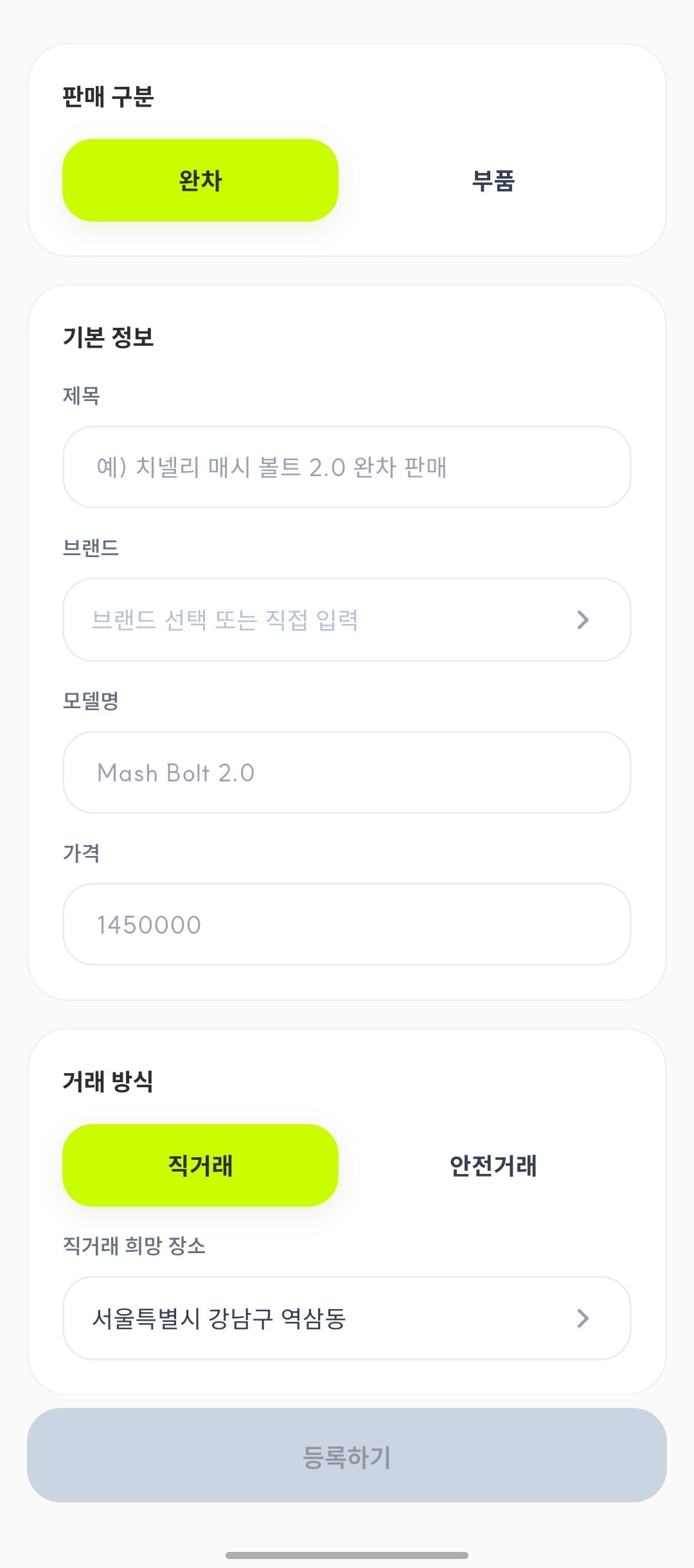Tap the 기본 정보 section heading
The height and width of the screenshot is (1568, 694).
pyautogui.click(x=108, y=337)
